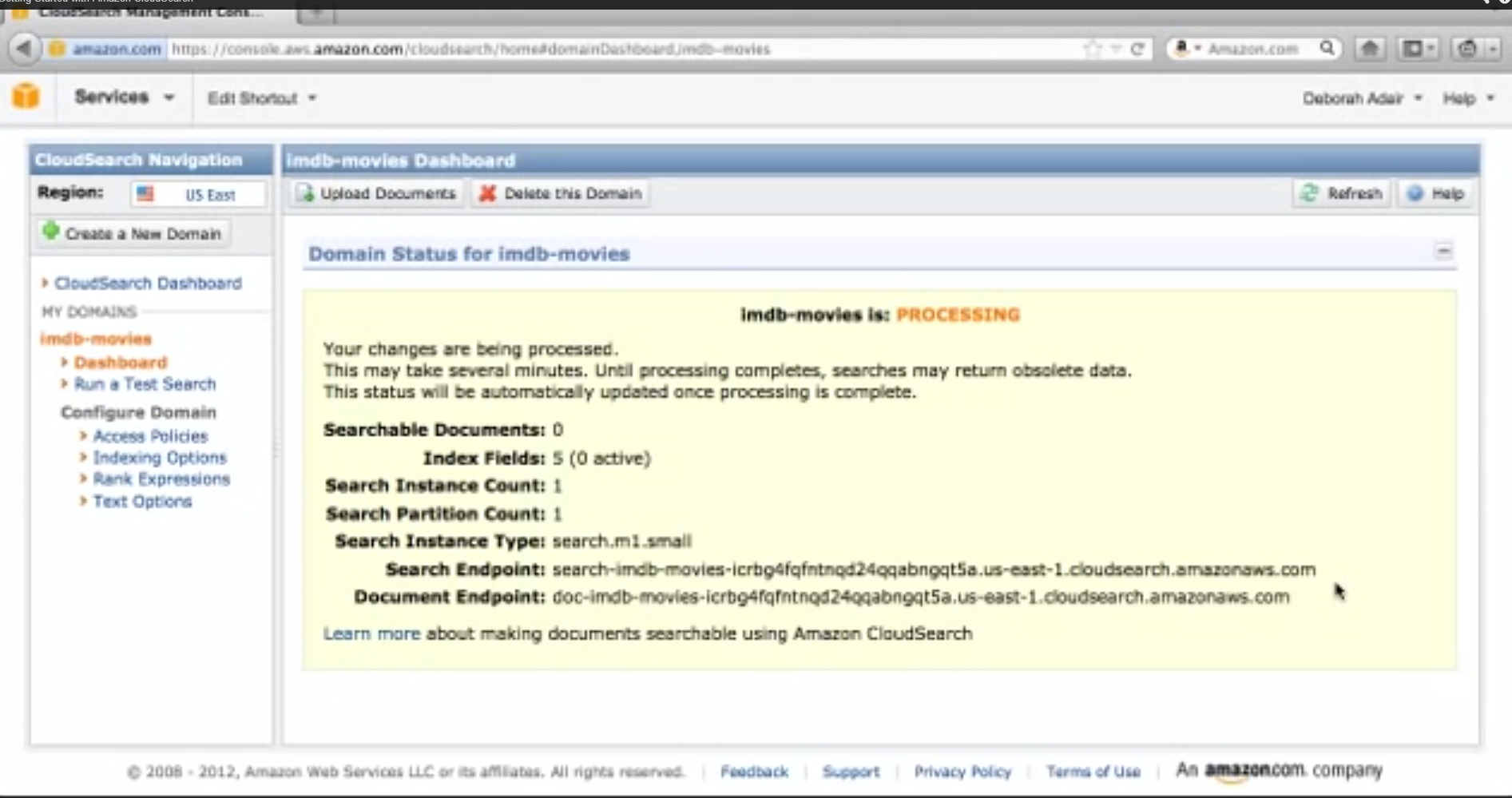Screen dimensions: 1512x798
Task: Click the orange AWS cube logo
Action: click(26, 97)
